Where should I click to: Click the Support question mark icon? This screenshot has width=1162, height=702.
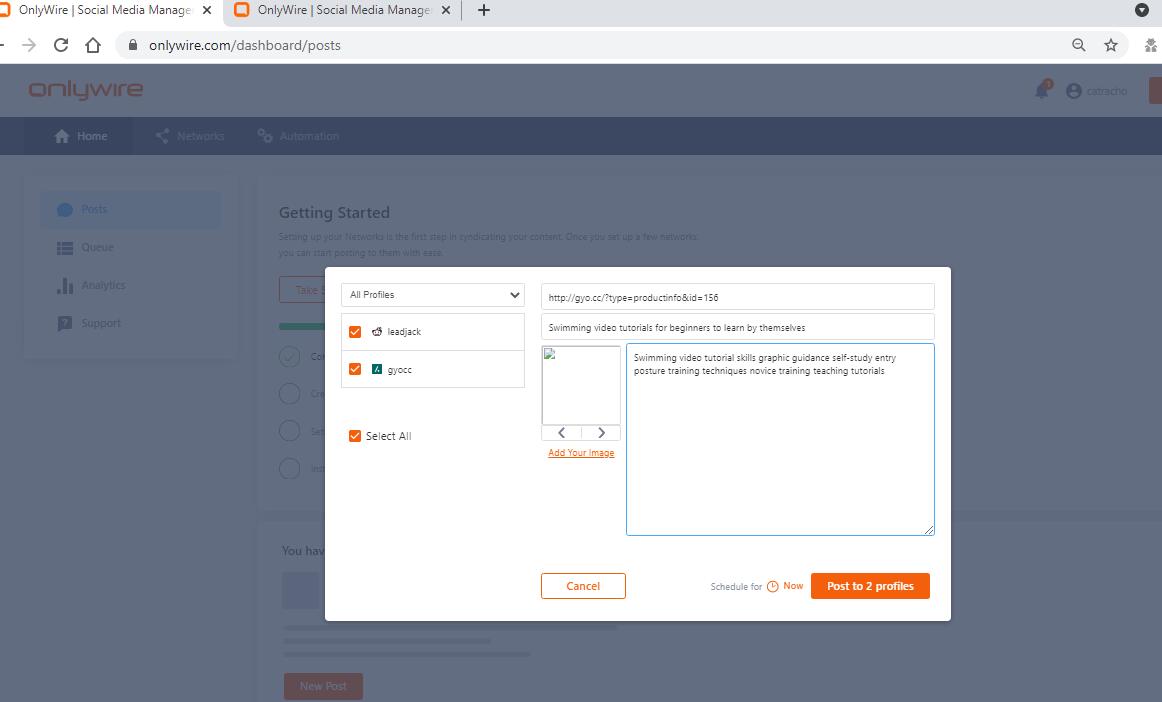coord(65,323)
